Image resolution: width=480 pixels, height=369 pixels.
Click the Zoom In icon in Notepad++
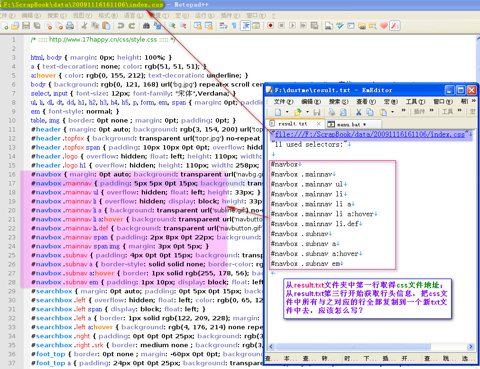pyautogui.click(x=172, y=26)
